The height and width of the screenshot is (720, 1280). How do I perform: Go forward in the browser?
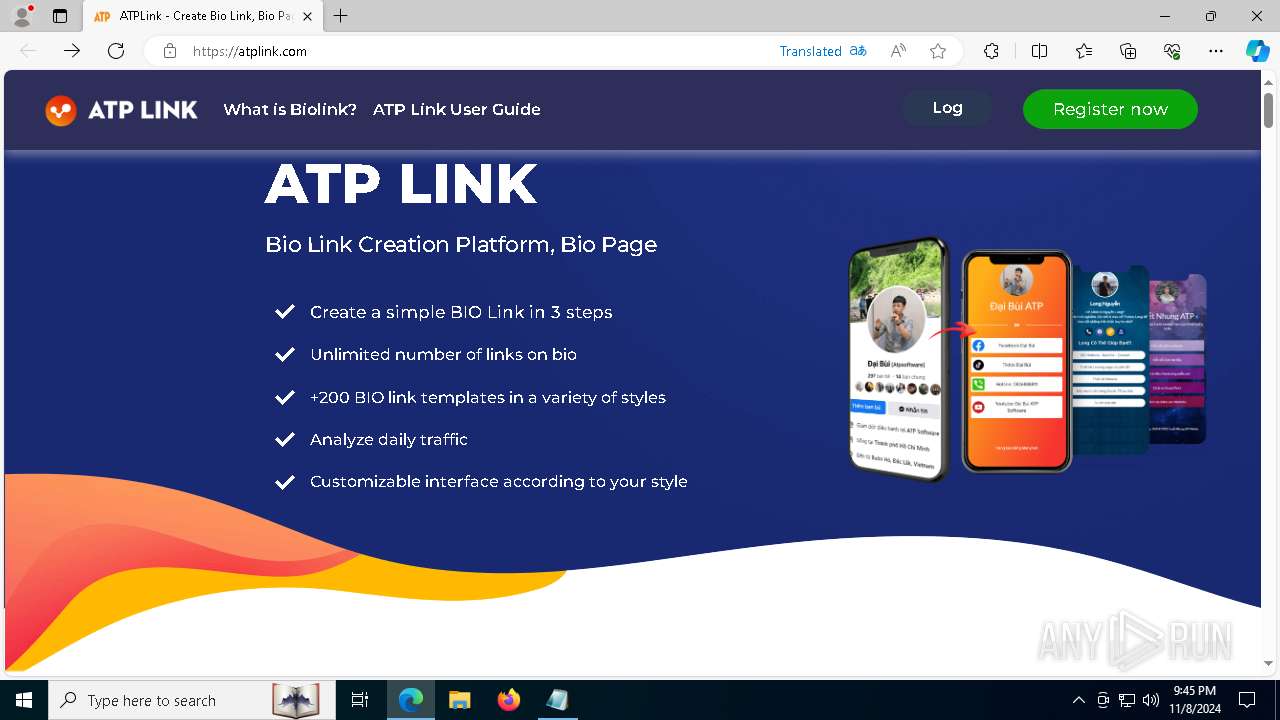coord(72,51)
